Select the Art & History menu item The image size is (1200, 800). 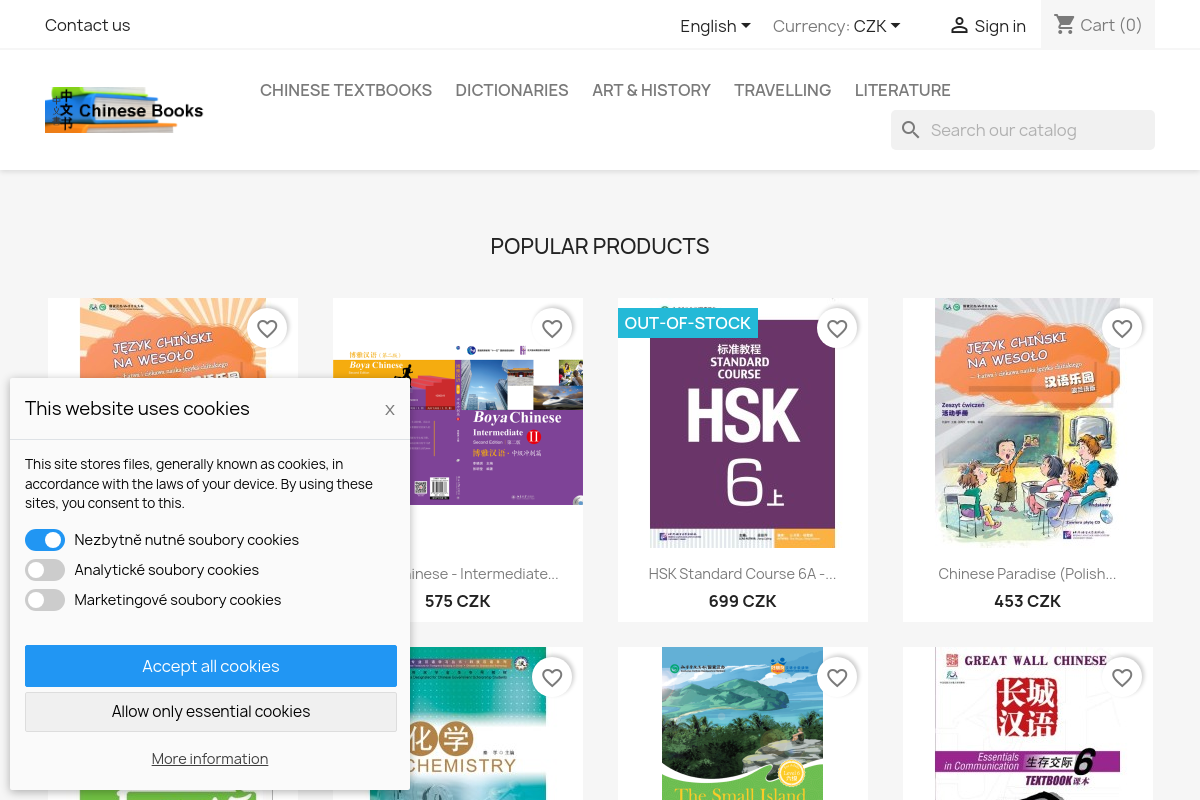[x=651, y=90]
